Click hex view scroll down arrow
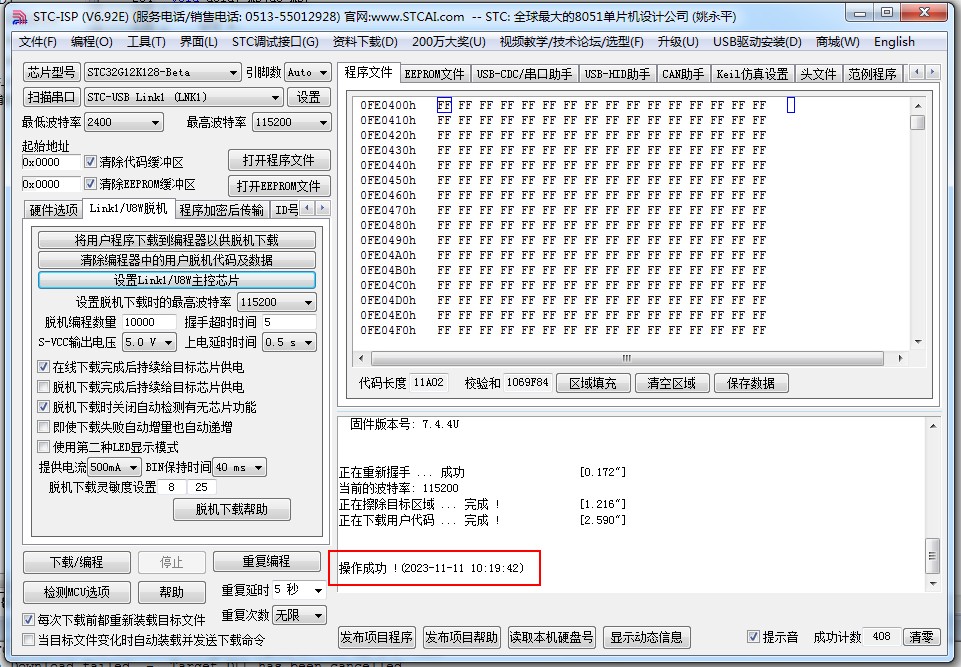The height and width of the screenshot is (667, 961). [x=917, y=341]
